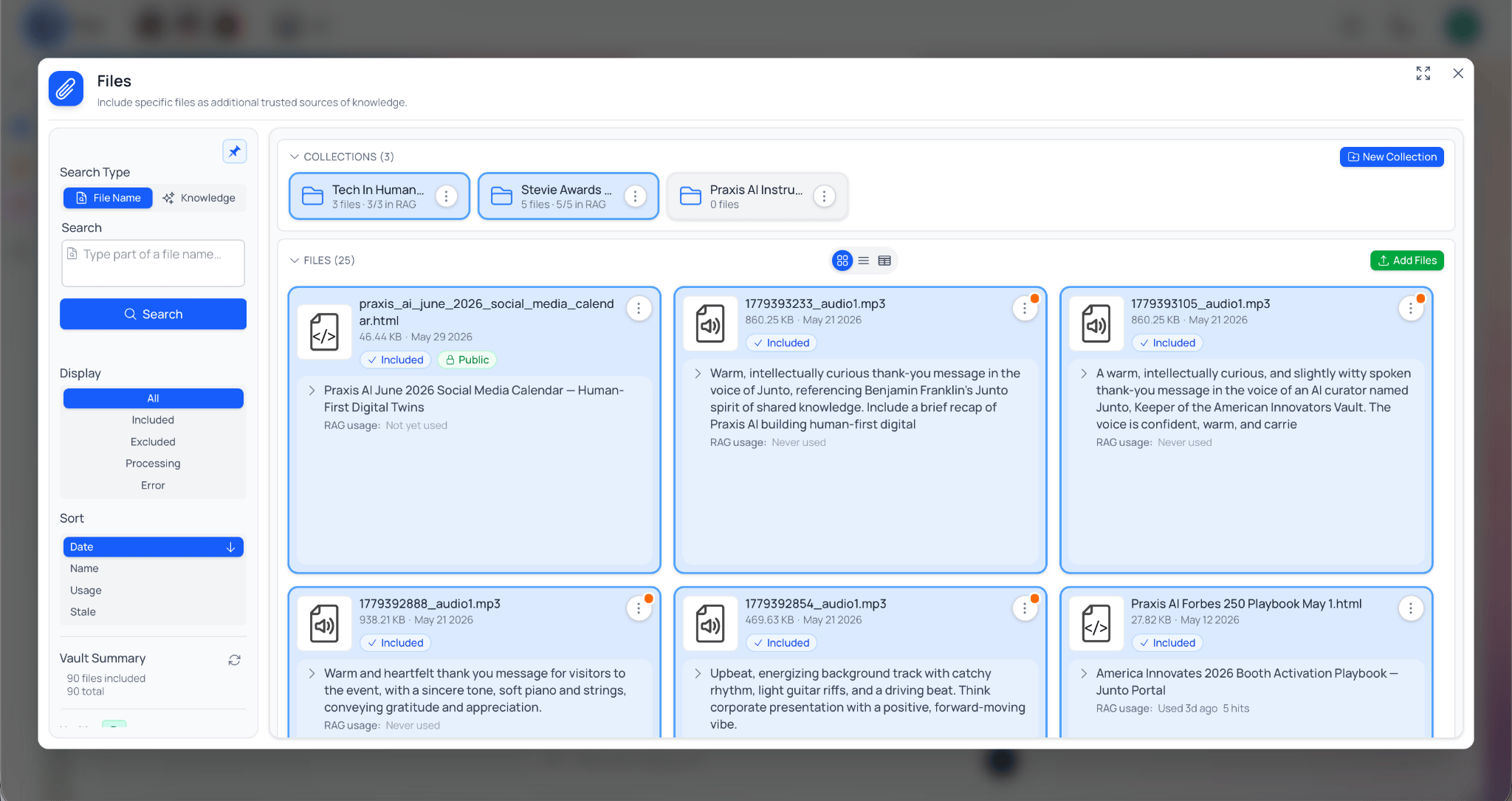Open options for praxis_ai_june_2026 html file
This screenshot has width=1512, height=801.
(639, 309)
